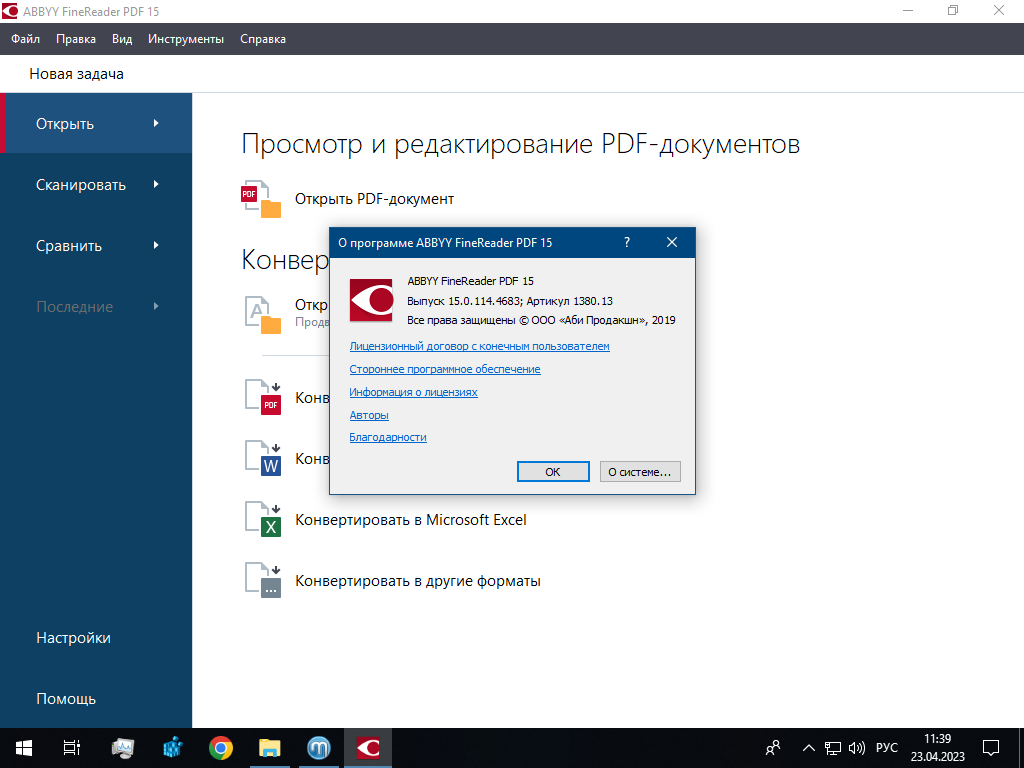Click the network icon in system tray
This screenshot has height=768, width=1024.
(833, 748)
